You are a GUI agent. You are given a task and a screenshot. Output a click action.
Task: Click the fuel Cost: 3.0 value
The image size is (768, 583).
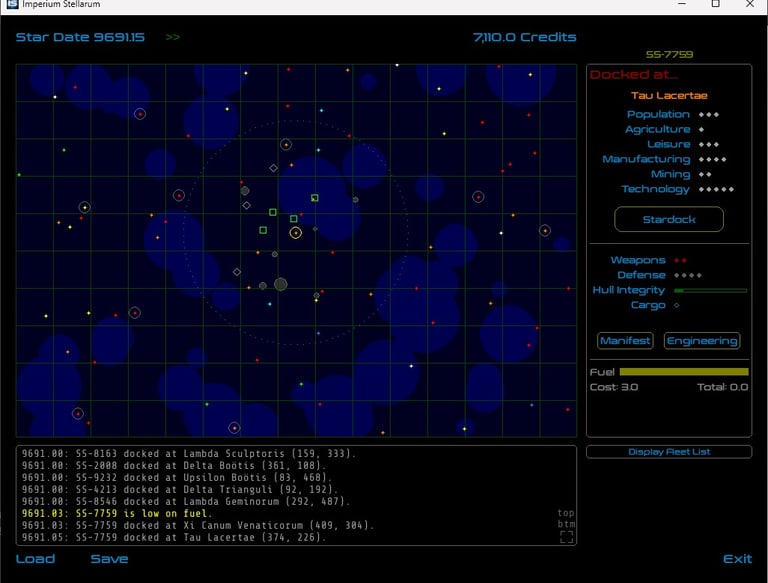614,387
